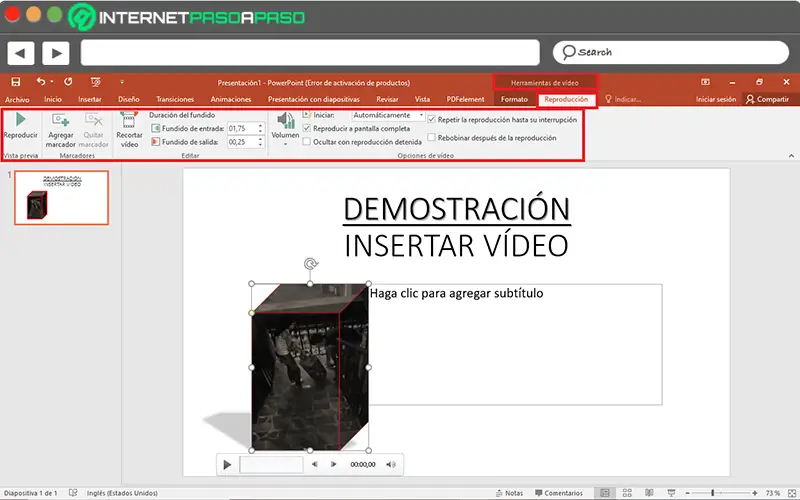Viewport: 800px width, 500px height.
Task: Play the video using the player bar
Action: click(227, 464)
